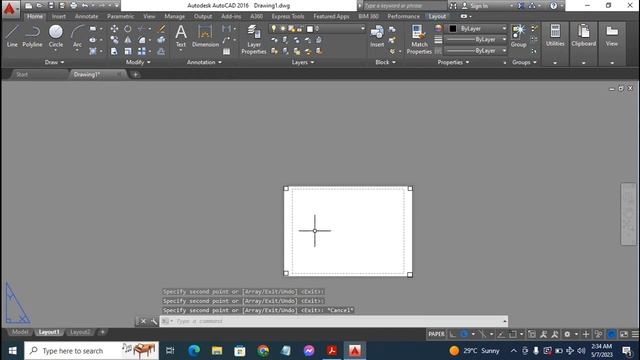Toggle object snap tracking in status bar
Image resolution: width=640 pixels, height=360 pixels.
pos(501,334)
